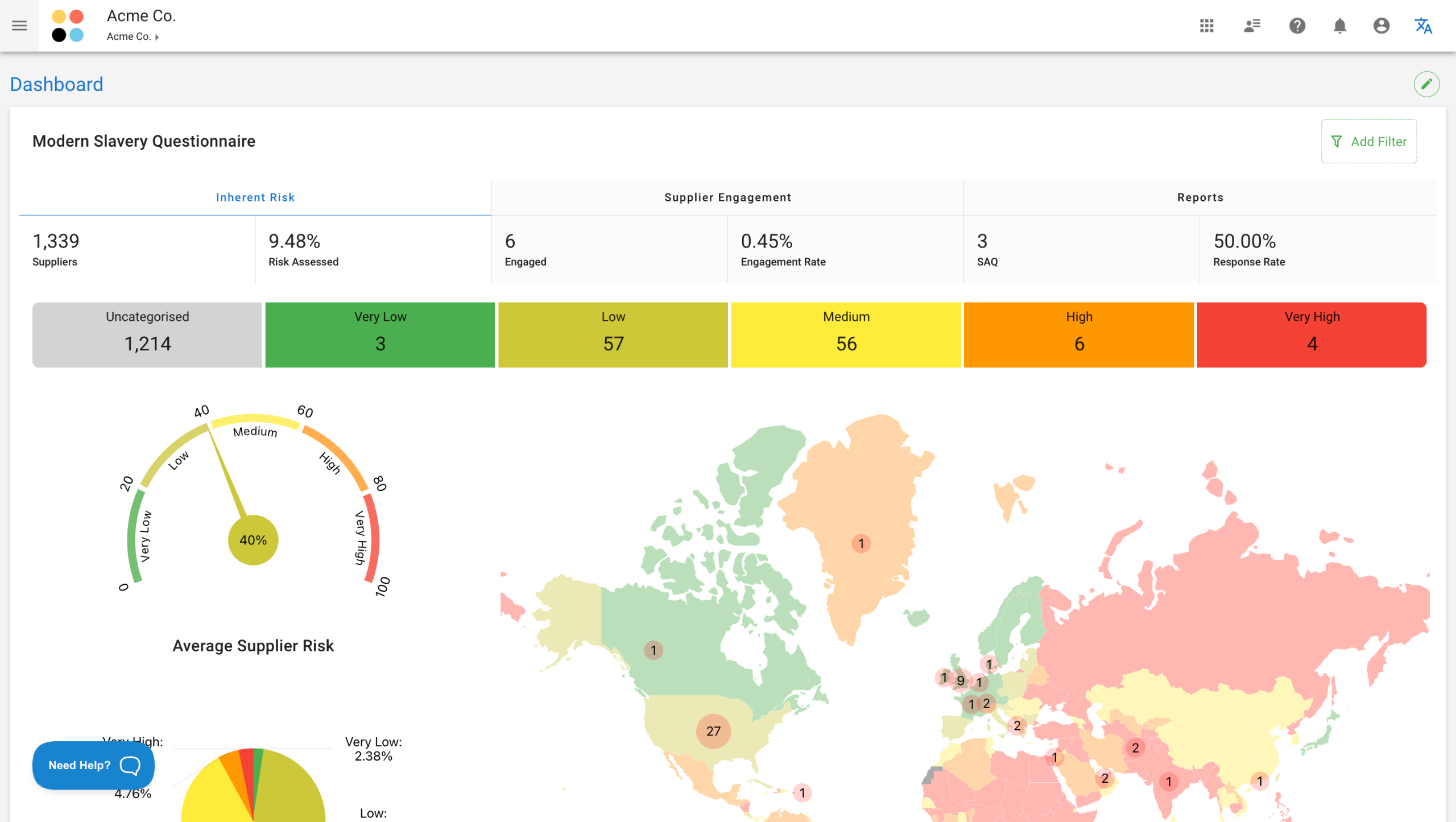Screen dimensions: 1456x822
Task: Switch to the Supplier Engagement tab
Action: tap(727, 197)
